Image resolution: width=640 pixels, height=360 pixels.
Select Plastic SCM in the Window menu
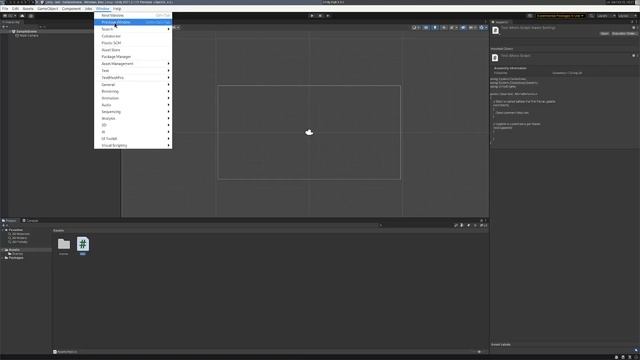tap(133, 43)
